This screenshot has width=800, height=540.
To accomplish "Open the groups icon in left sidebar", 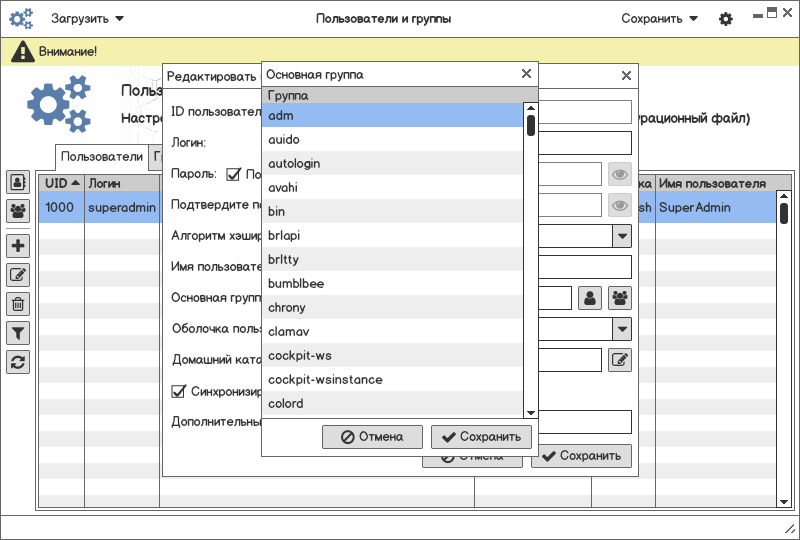I will pyautogui.click(x=18, y=210).
